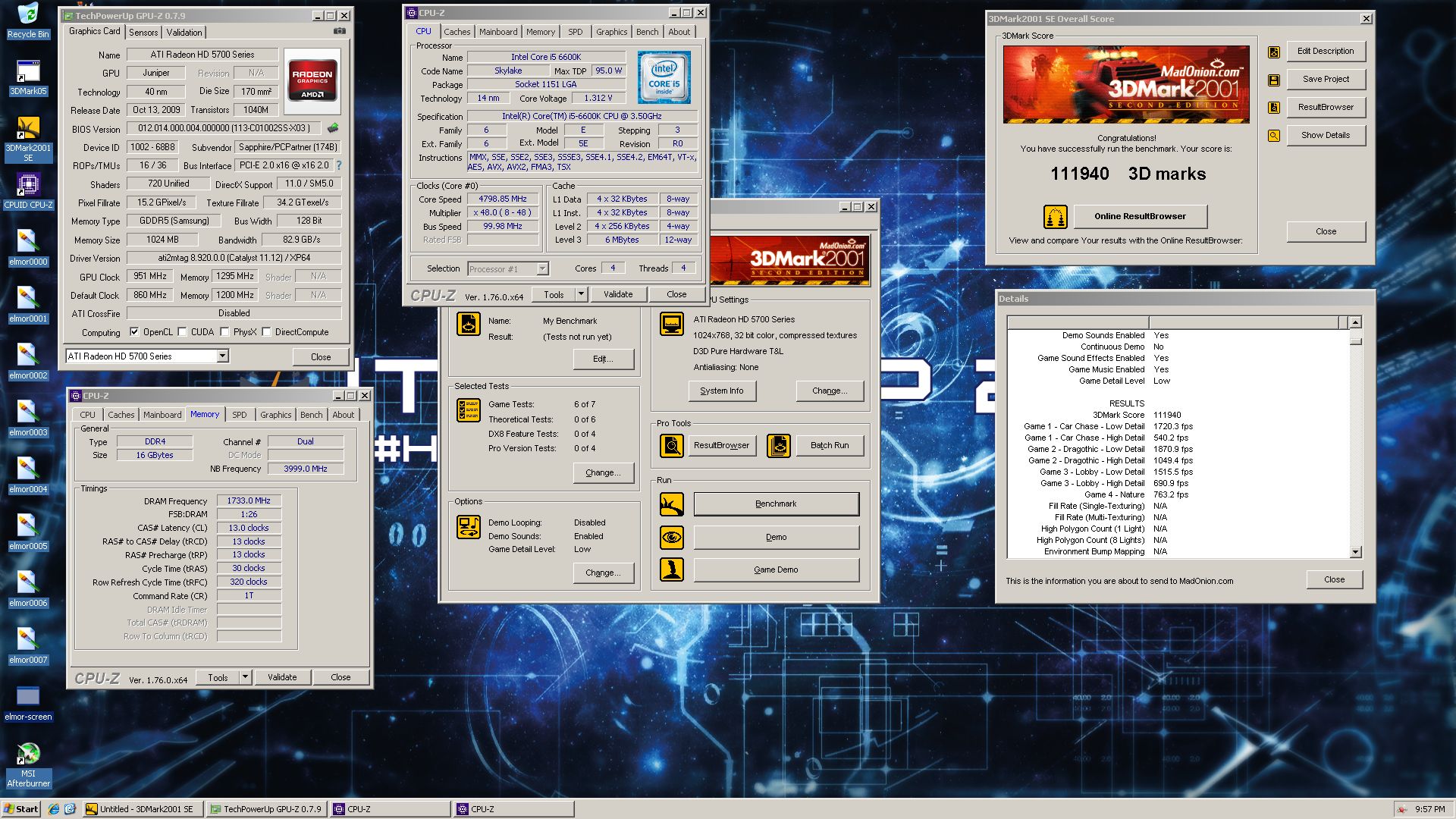The image size is (1456, 819).
Task: Open Caches tab in top CPU-Z window
Action: click(x=457, y=32)
